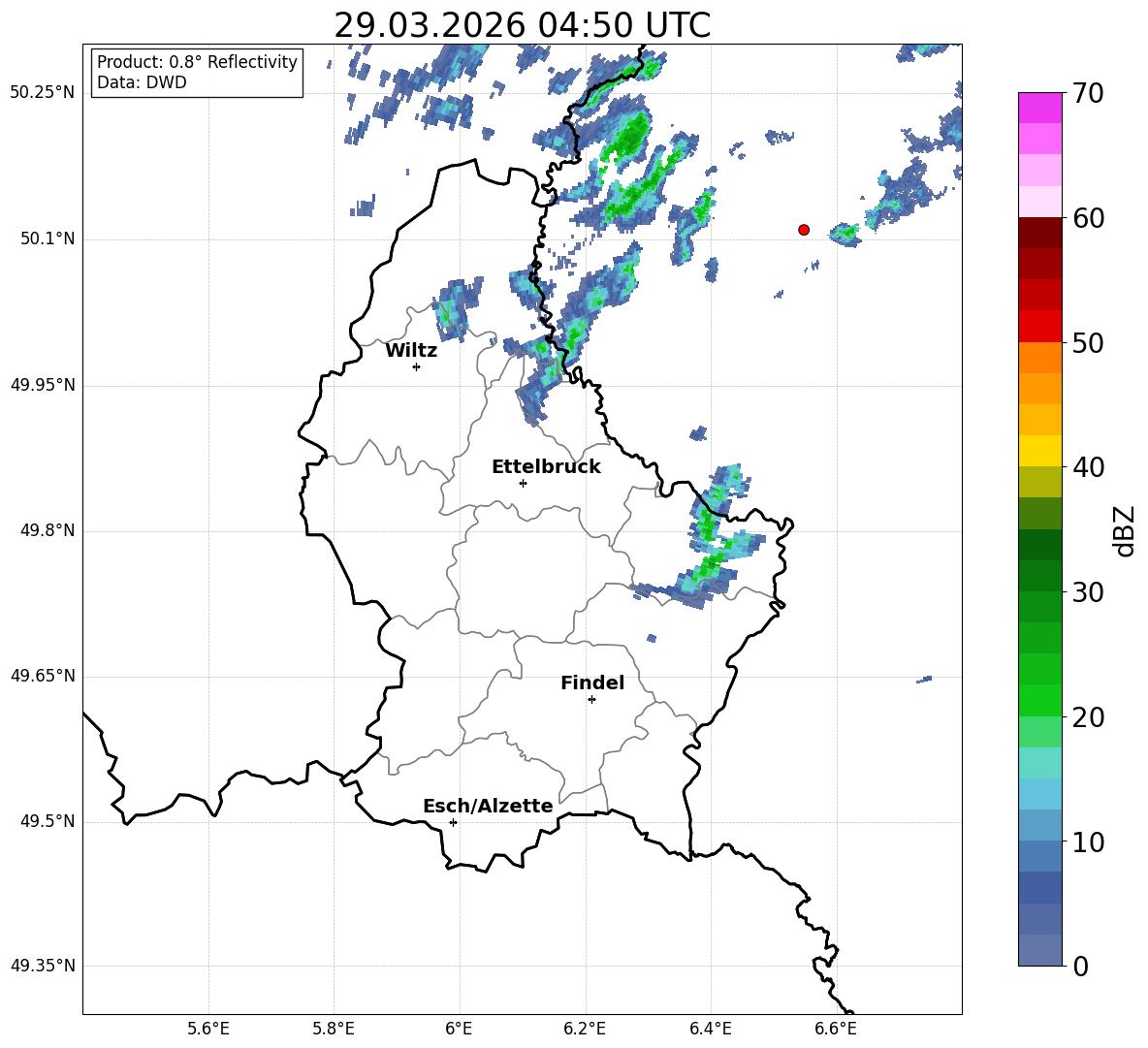
Task: Click the 49.65°N latitude label
Action: point(43,676)
